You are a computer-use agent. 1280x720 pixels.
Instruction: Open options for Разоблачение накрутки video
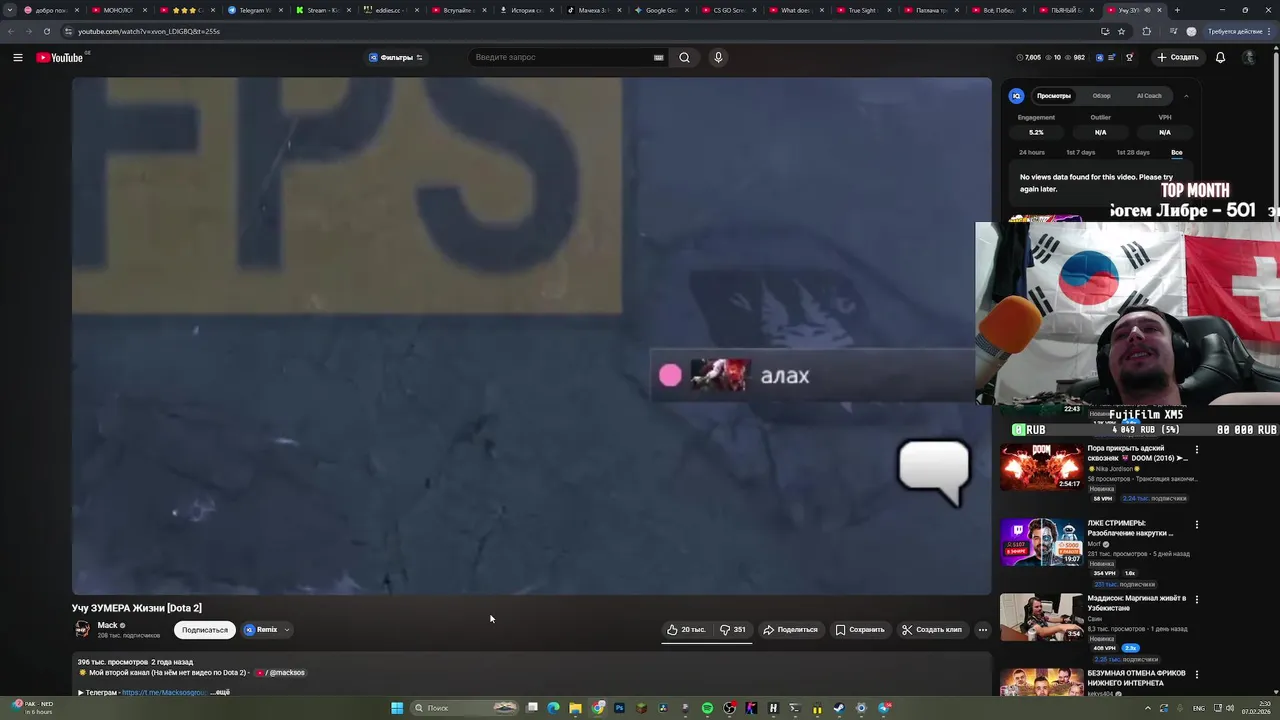pos(1197,524)
